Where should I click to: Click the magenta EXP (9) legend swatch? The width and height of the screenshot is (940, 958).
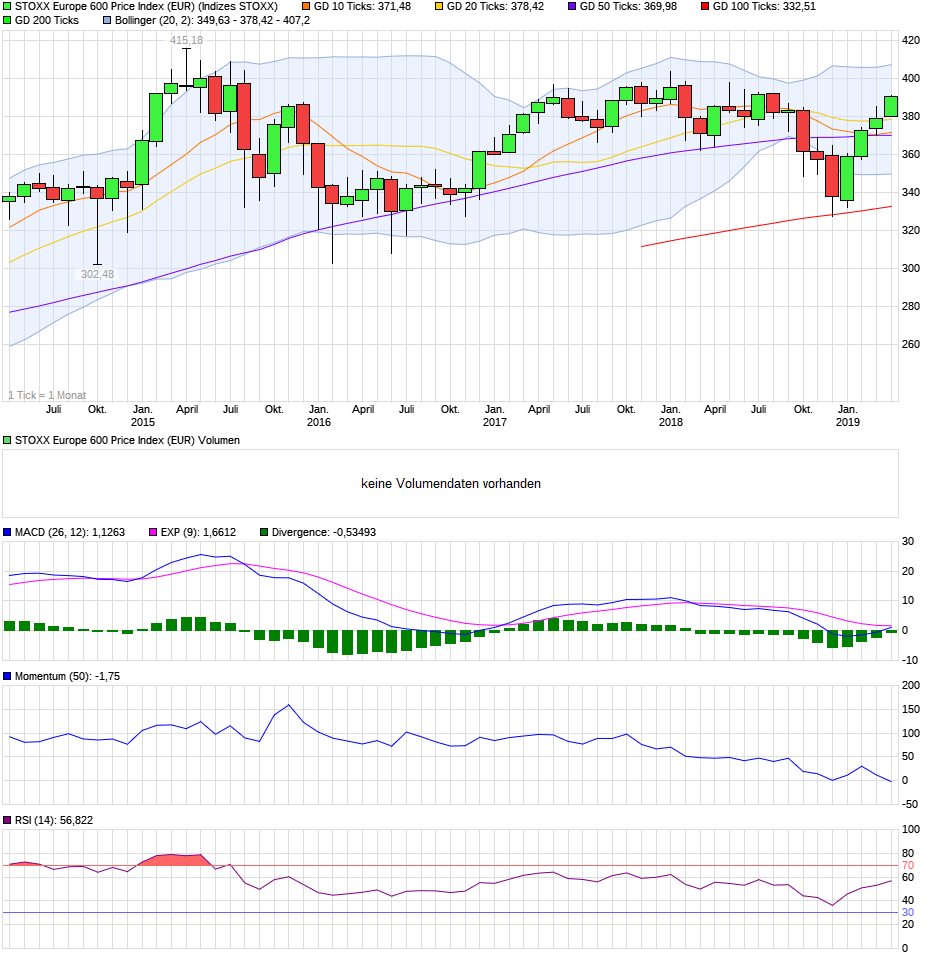point(153,532)
